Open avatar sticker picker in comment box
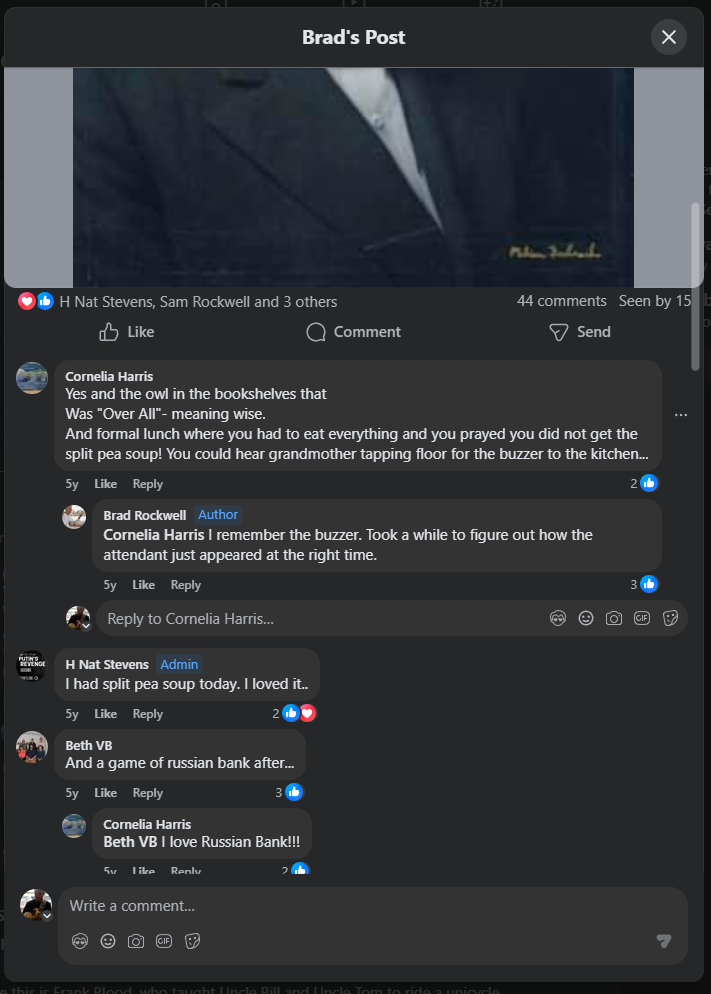Image resolution: width=711 pixels, height=994 pixels. point(80,941)
